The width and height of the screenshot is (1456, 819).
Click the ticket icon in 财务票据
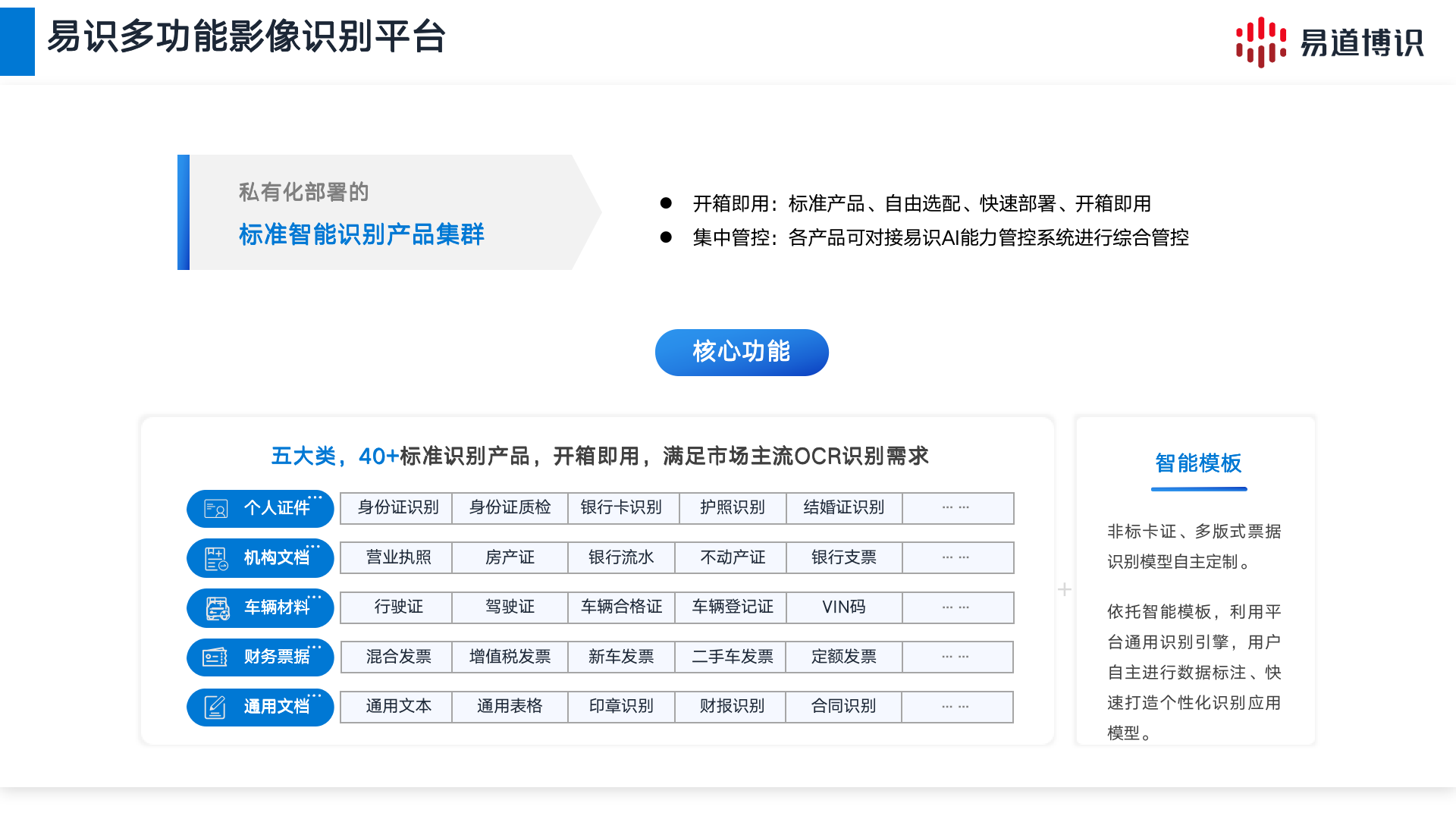(x=215, y=657)
